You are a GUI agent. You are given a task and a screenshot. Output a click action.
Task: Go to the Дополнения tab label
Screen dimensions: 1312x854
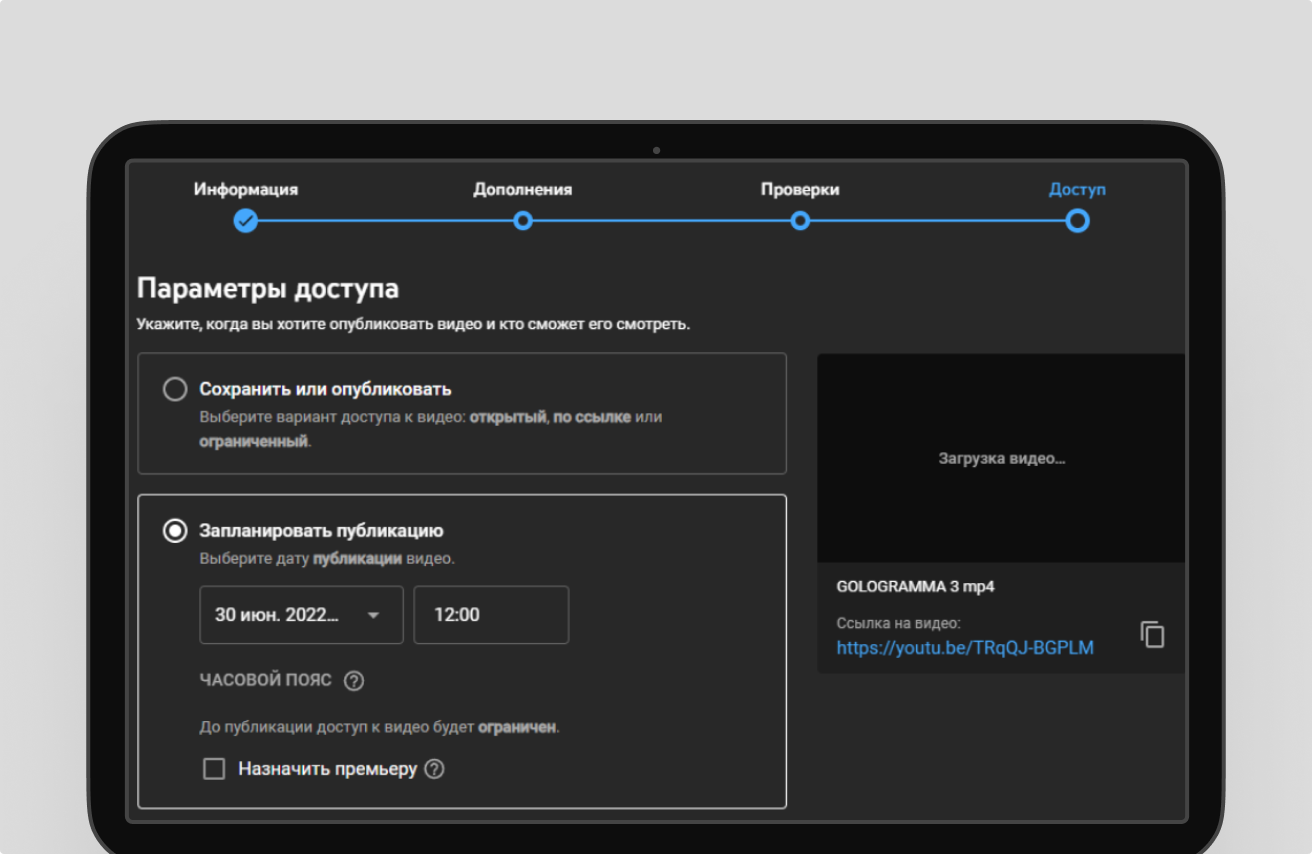(x=523, y=189)
